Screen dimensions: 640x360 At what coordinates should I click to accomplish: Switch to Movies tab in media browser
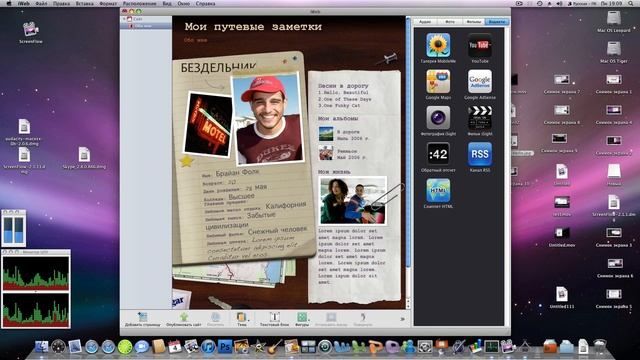pos(473,22)
